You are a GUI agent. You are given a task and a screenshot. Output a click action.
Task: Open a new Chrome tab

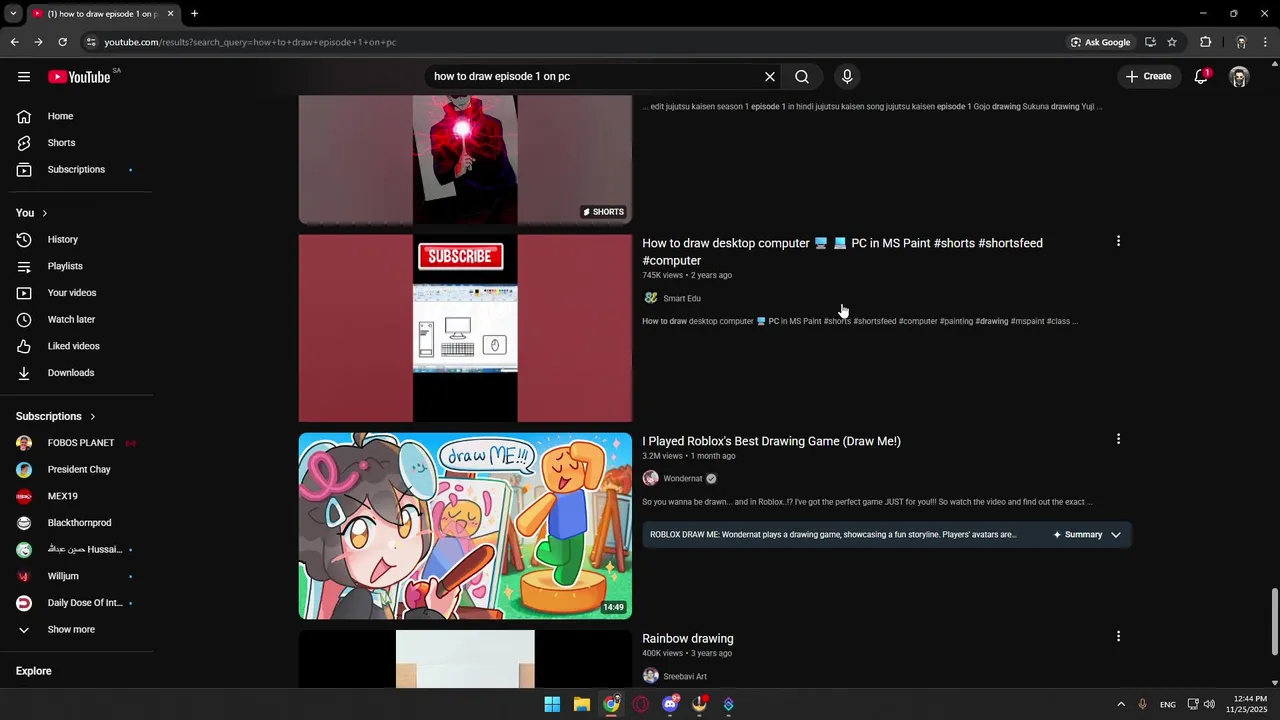[x=194, y=14]
